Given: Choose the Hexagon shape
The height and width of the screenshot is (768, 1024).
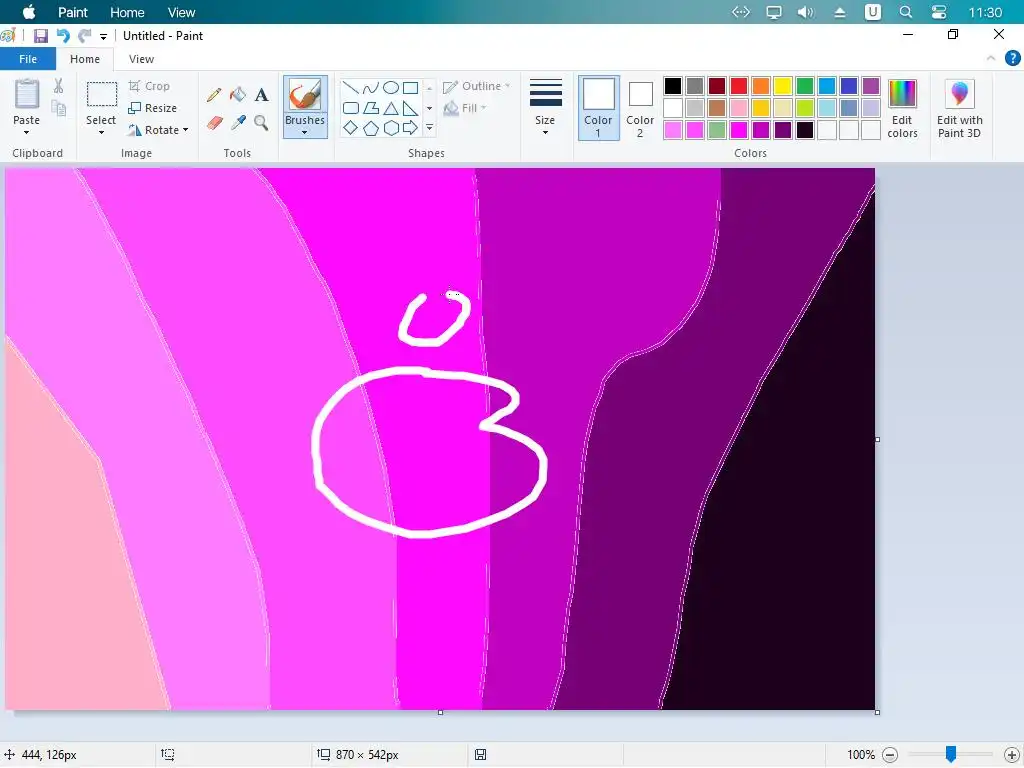Looking at the screenshot, I should pos(391,128).
